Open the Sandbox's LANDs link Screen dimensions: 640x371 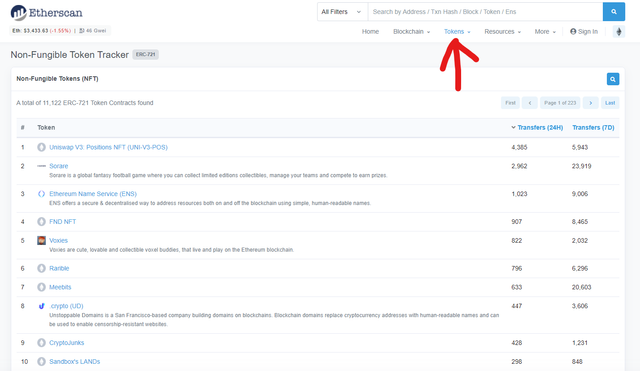pos(75,362)
